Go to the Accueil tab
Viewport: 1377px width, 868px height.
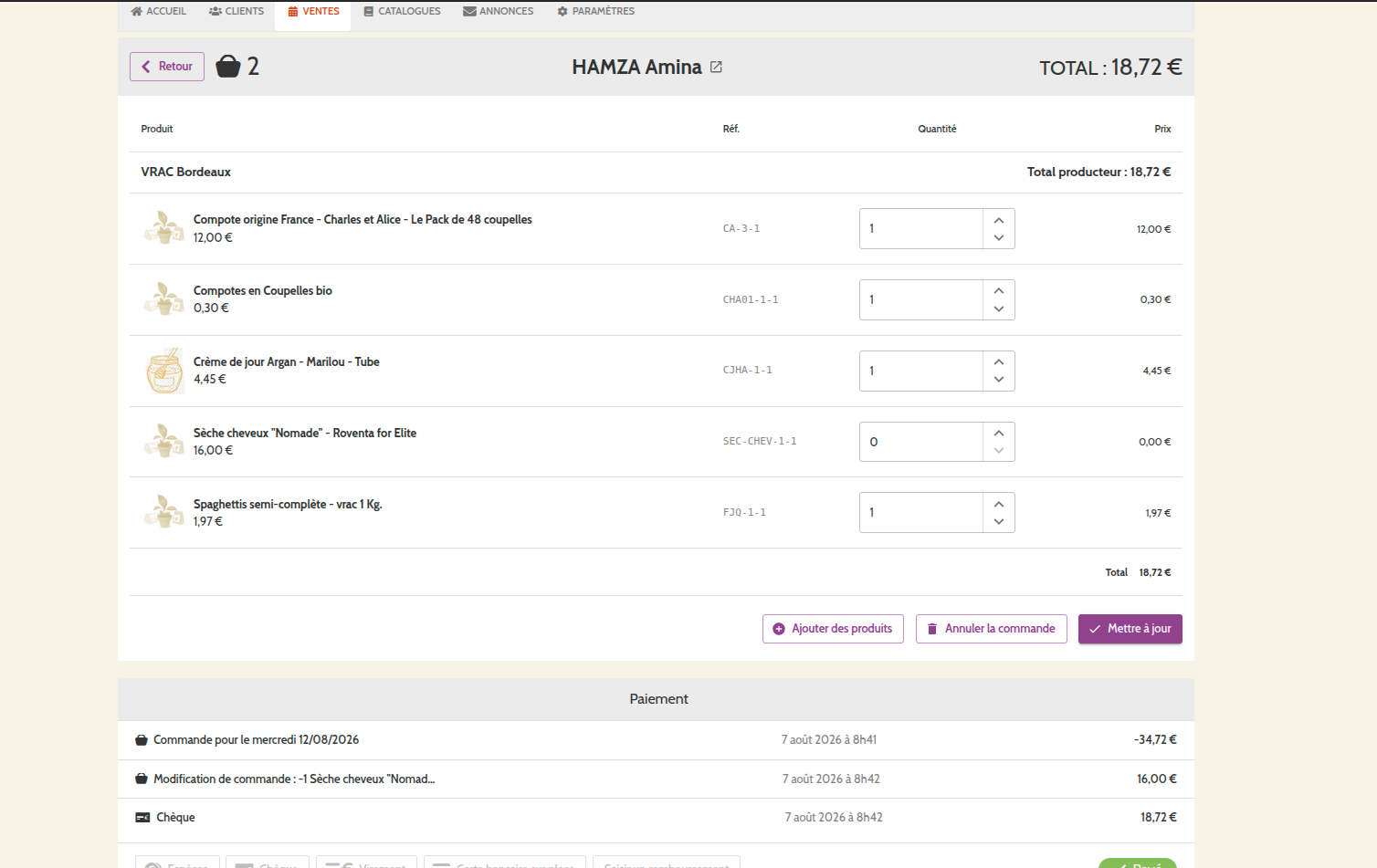pyautogui.click(x=159, y=11)
